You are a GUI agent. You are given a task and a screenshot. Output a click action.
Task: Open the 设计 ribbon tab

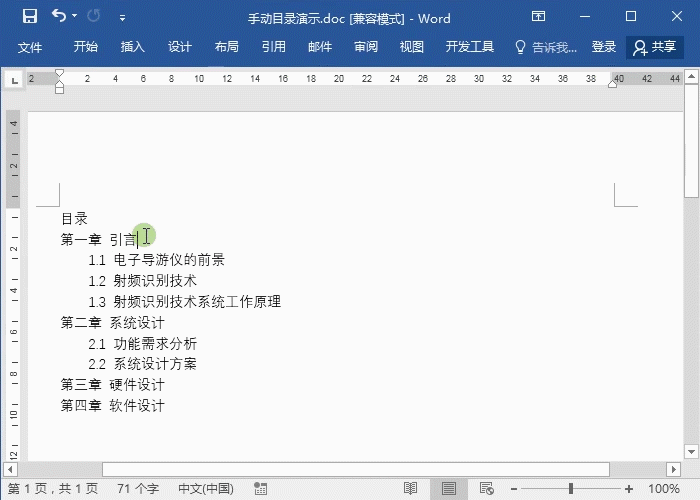tap(179, 46)
